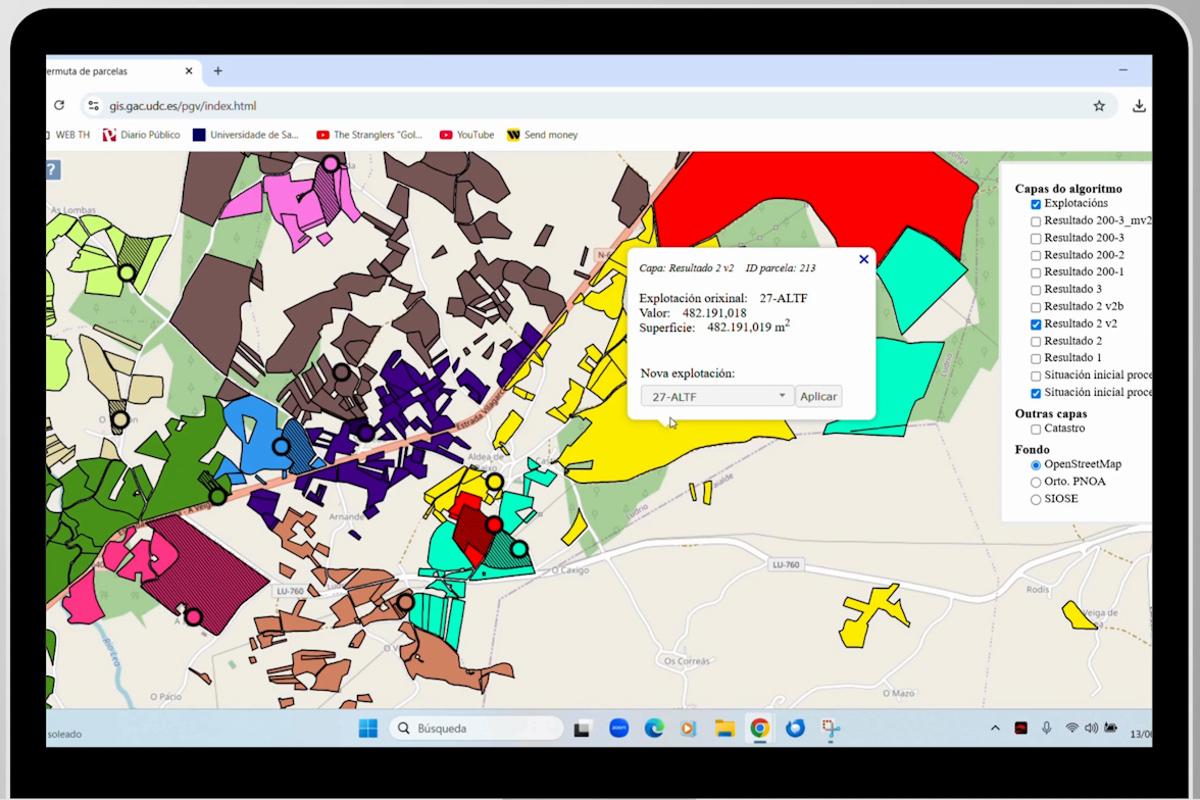The image size is (1200, 800).
Task: Open the Diario Público bookmark
Action: pyautogui.click(x=142, y=135)
